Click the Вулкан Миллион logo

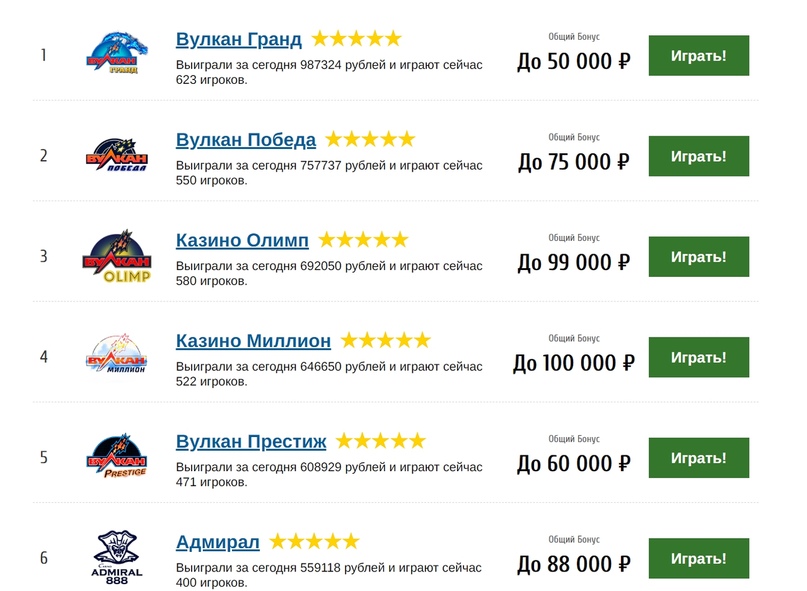[x=117, y=354]
